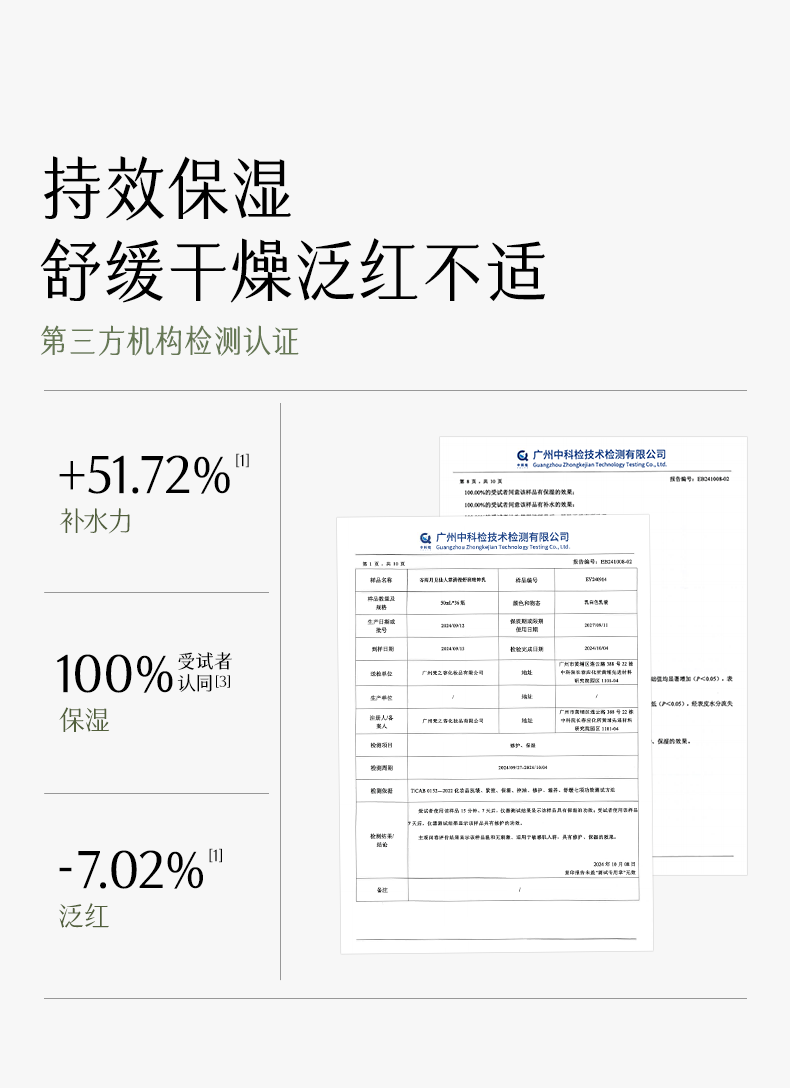This screenshot has height=1088, width=790.
Task: Click the 2024/10/04 completion date value
Action: (596, 649)
